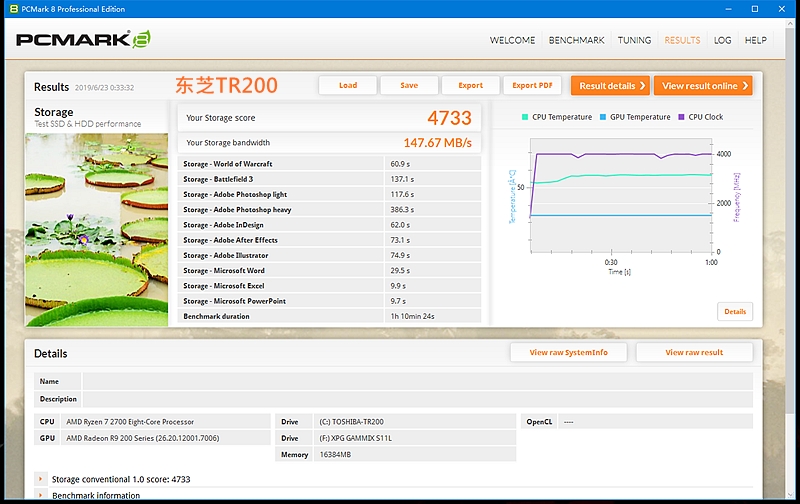
Task: Click the '(F:) XPG GAMMIX S11L' drive value
Action: click(356, 438)
